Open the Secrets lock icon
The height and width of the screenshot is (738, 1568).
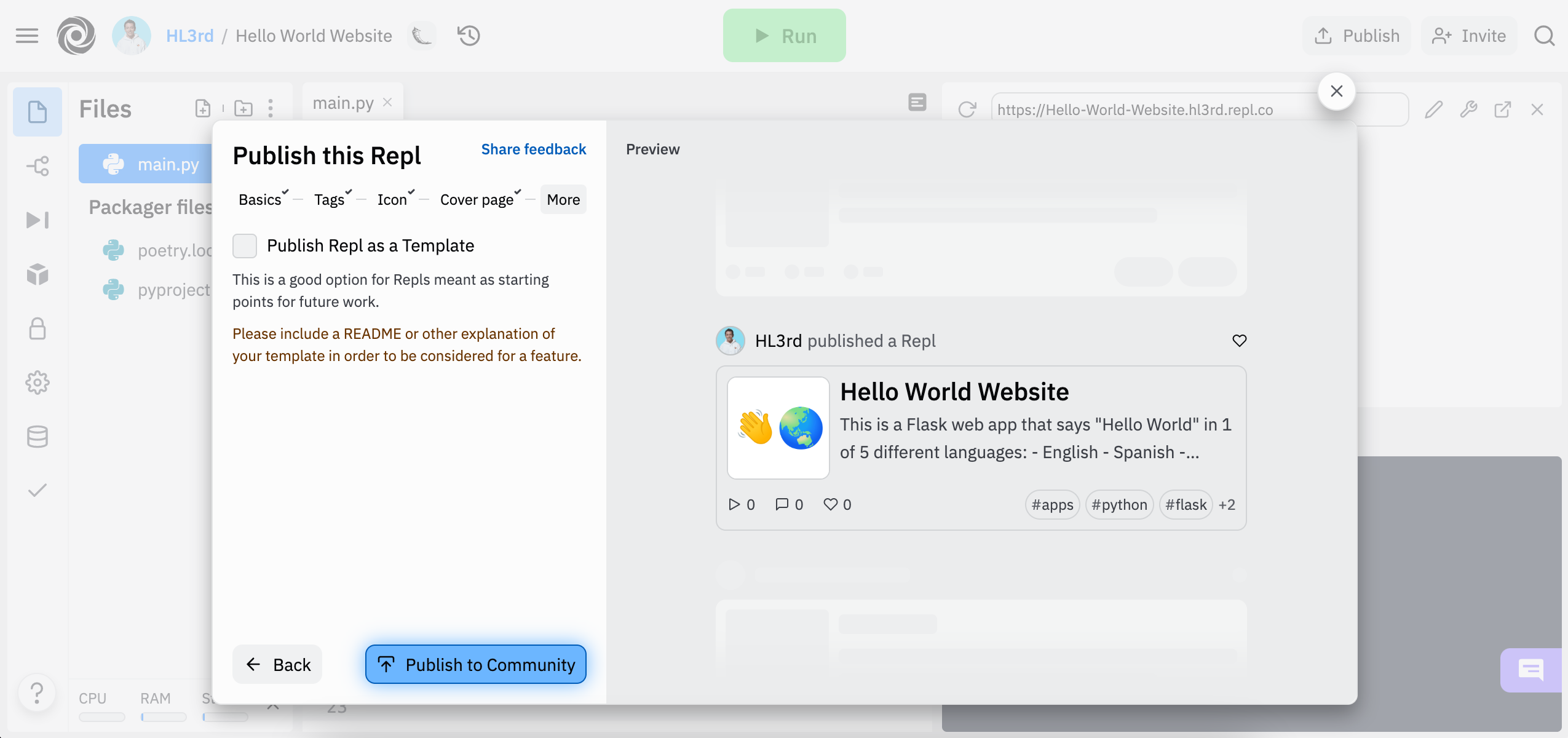tap(38, 328)
